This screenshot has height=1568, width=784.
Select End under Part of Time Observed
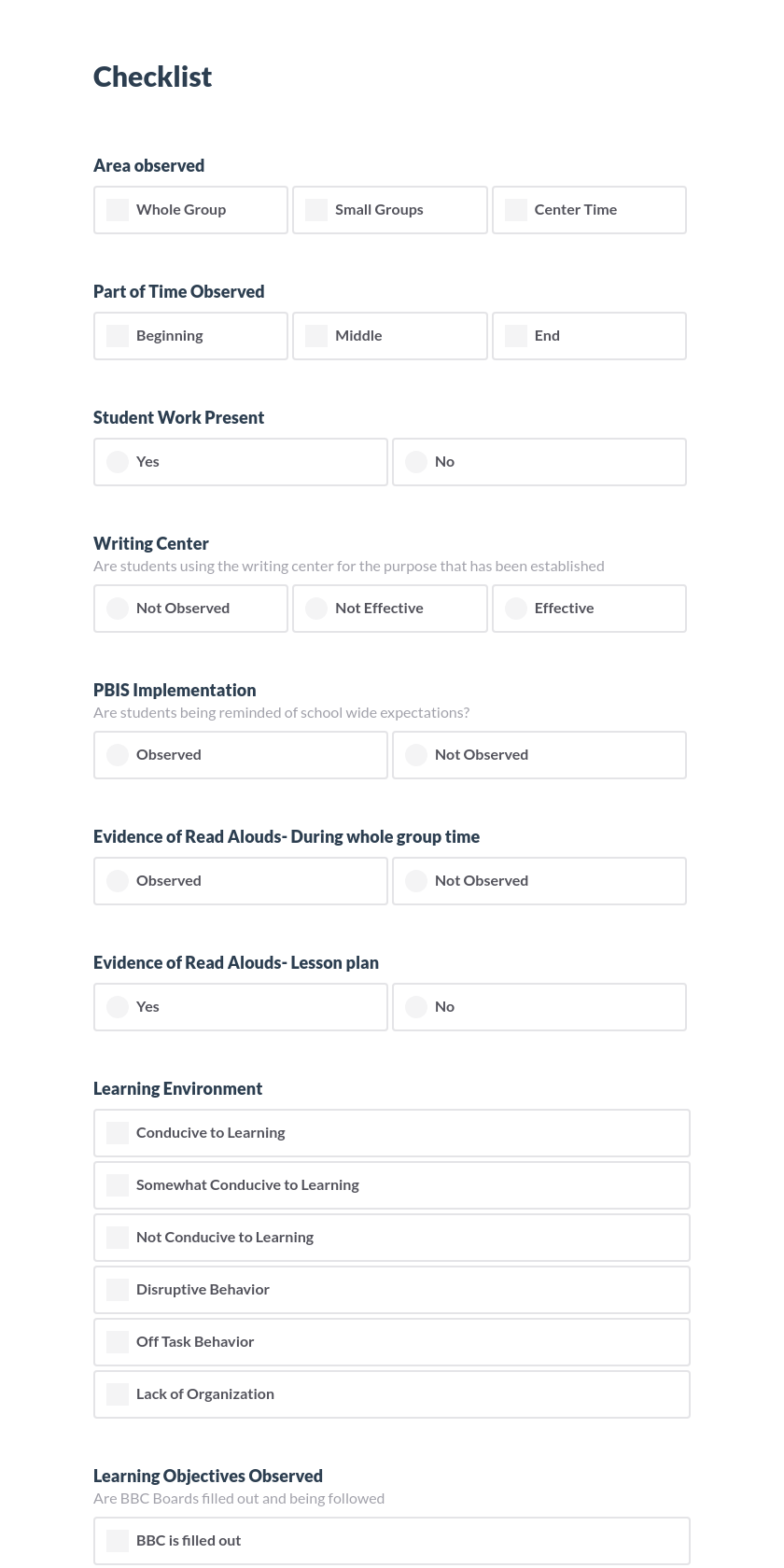click(516, 336)
